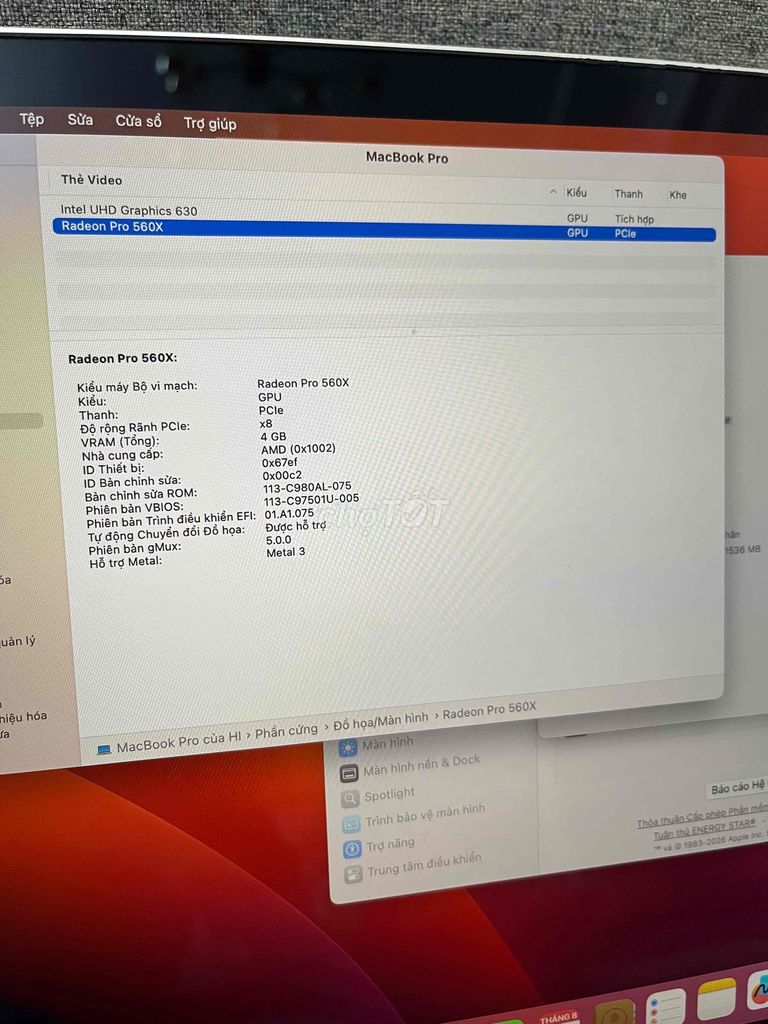
Task: Click the device ID value 0x67ef
Action: click(280, 462)
